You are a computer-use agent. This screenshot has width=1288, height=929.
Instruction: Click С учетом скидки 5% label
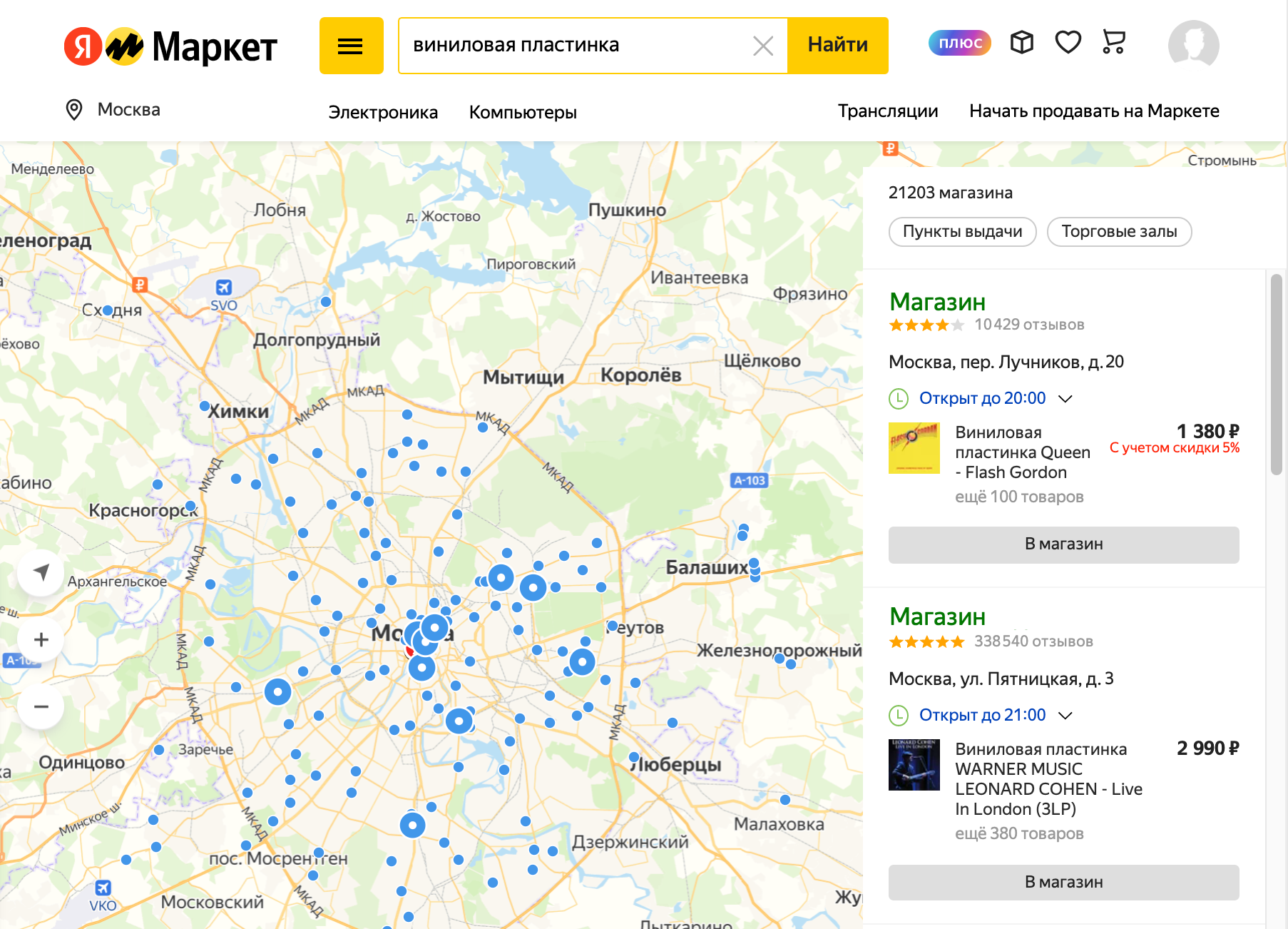1174,448
